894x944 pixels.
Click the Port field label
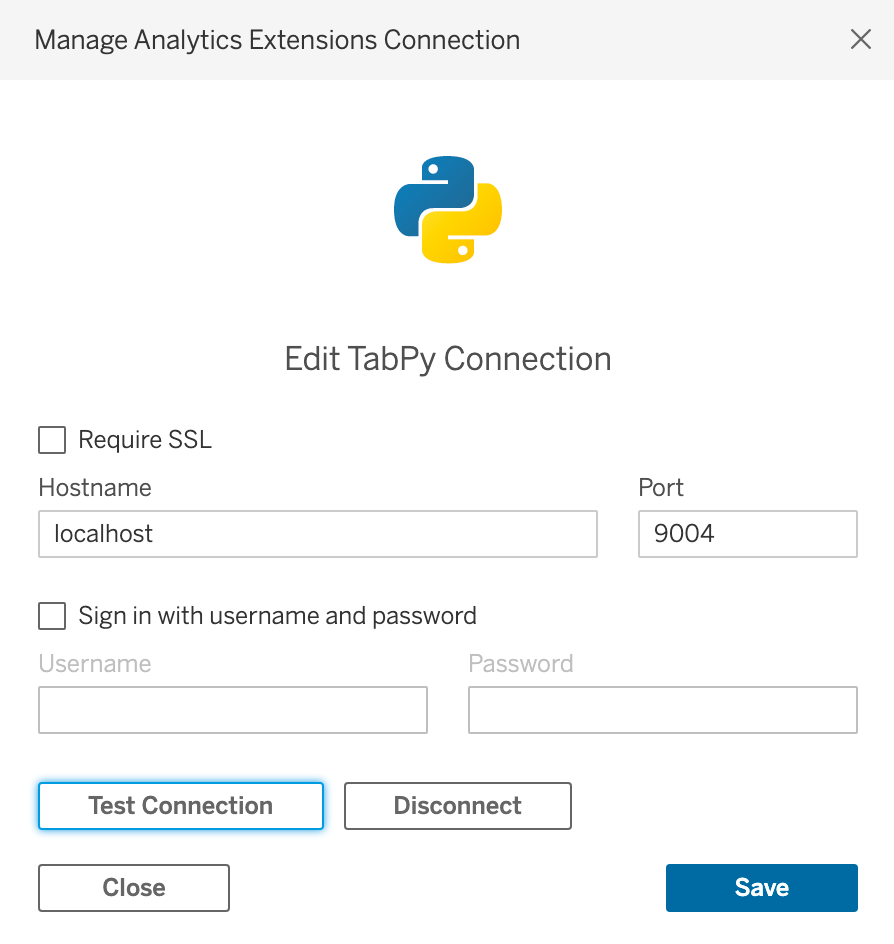660,488
